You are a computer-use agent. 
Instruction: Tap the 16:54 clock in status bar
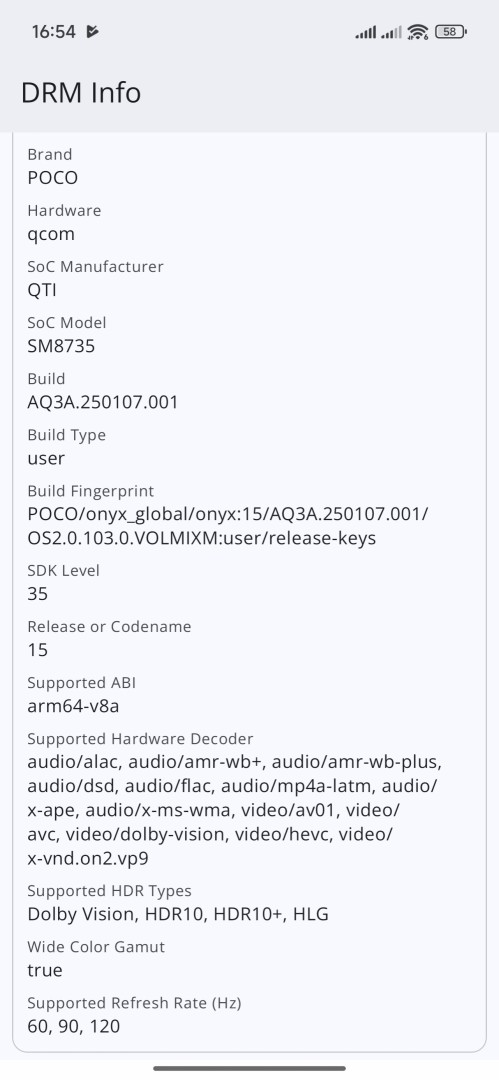point(53,32)
